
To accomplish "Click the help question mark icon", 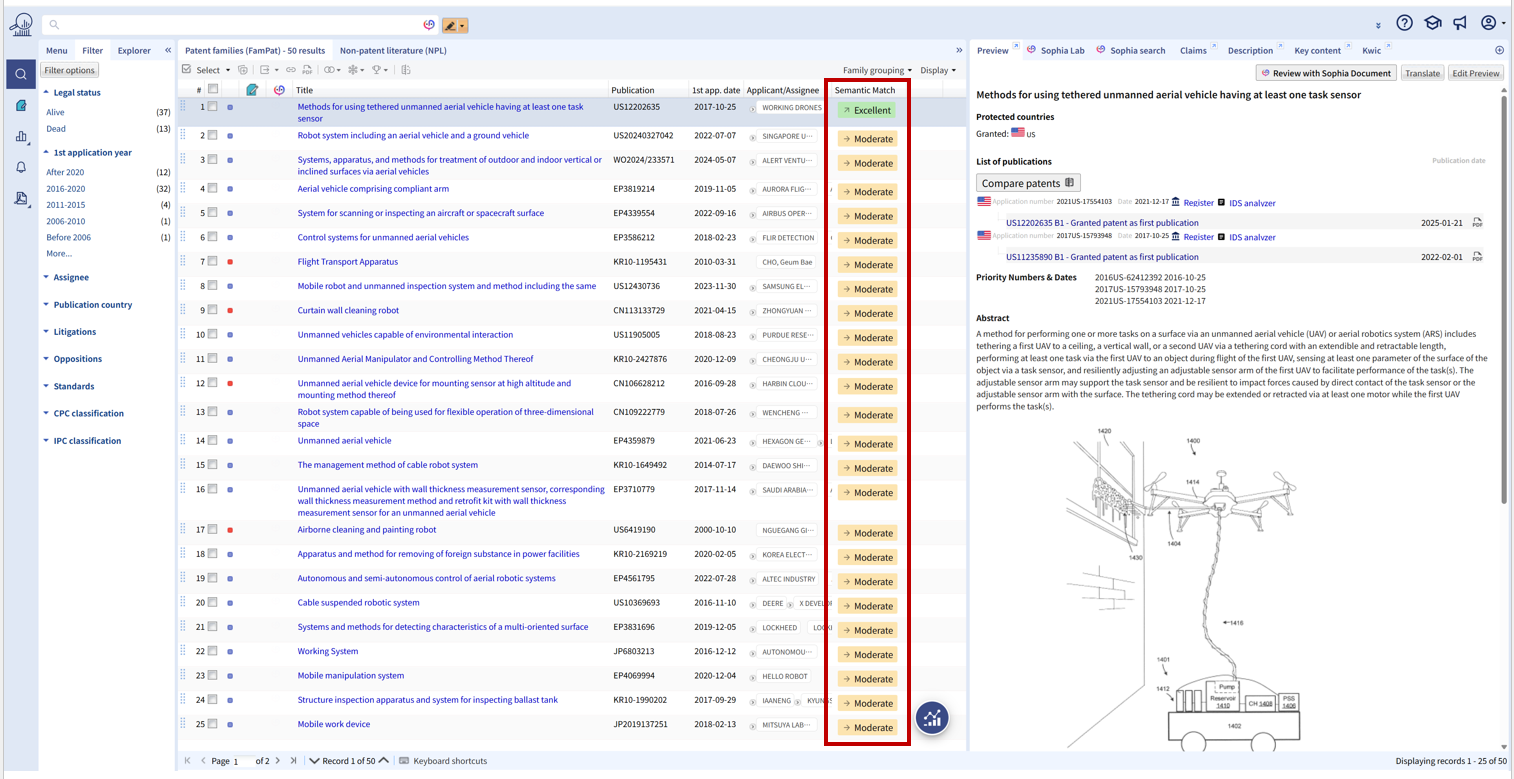I will (1404, 23).
